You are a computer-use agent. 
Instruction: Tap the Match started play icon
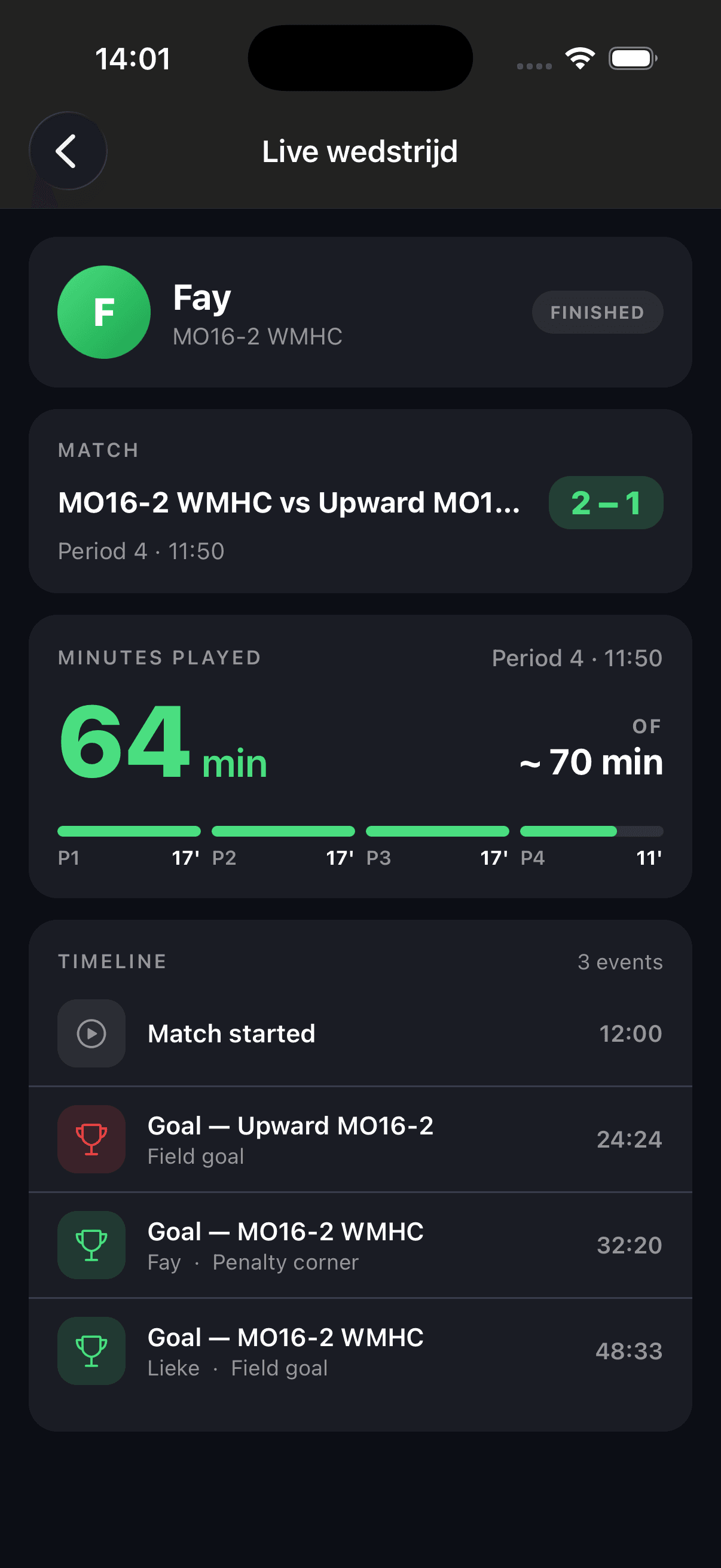click(x=92, y=1033)
